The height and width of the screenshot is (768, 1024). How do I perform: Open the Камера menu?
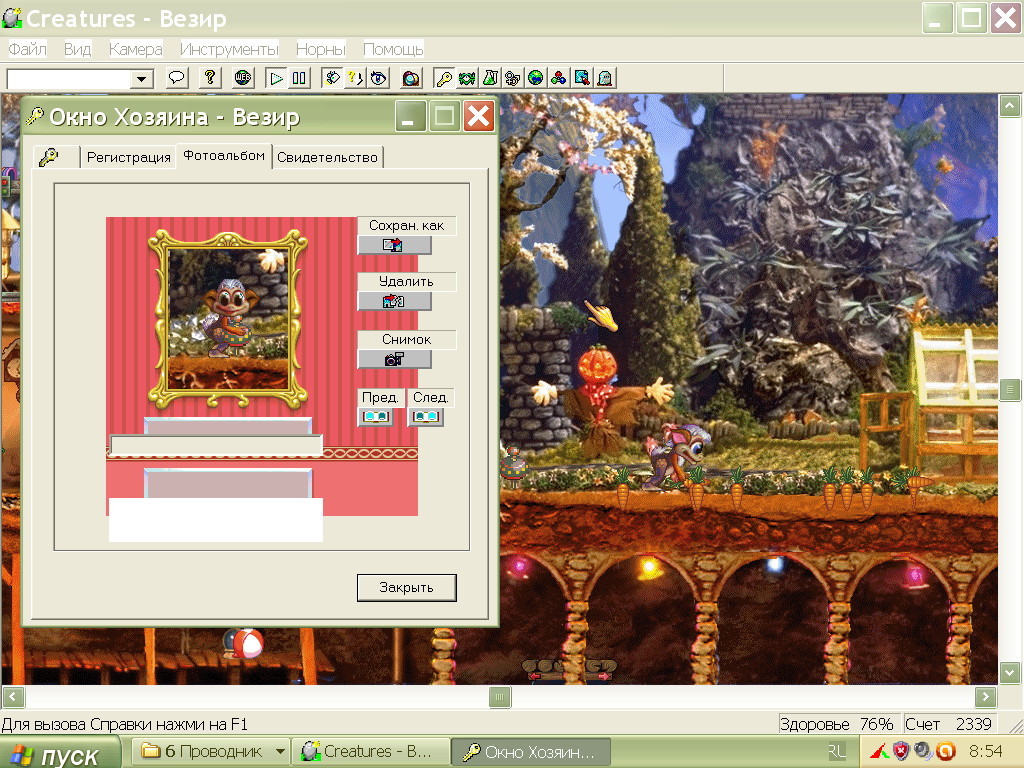135,49
